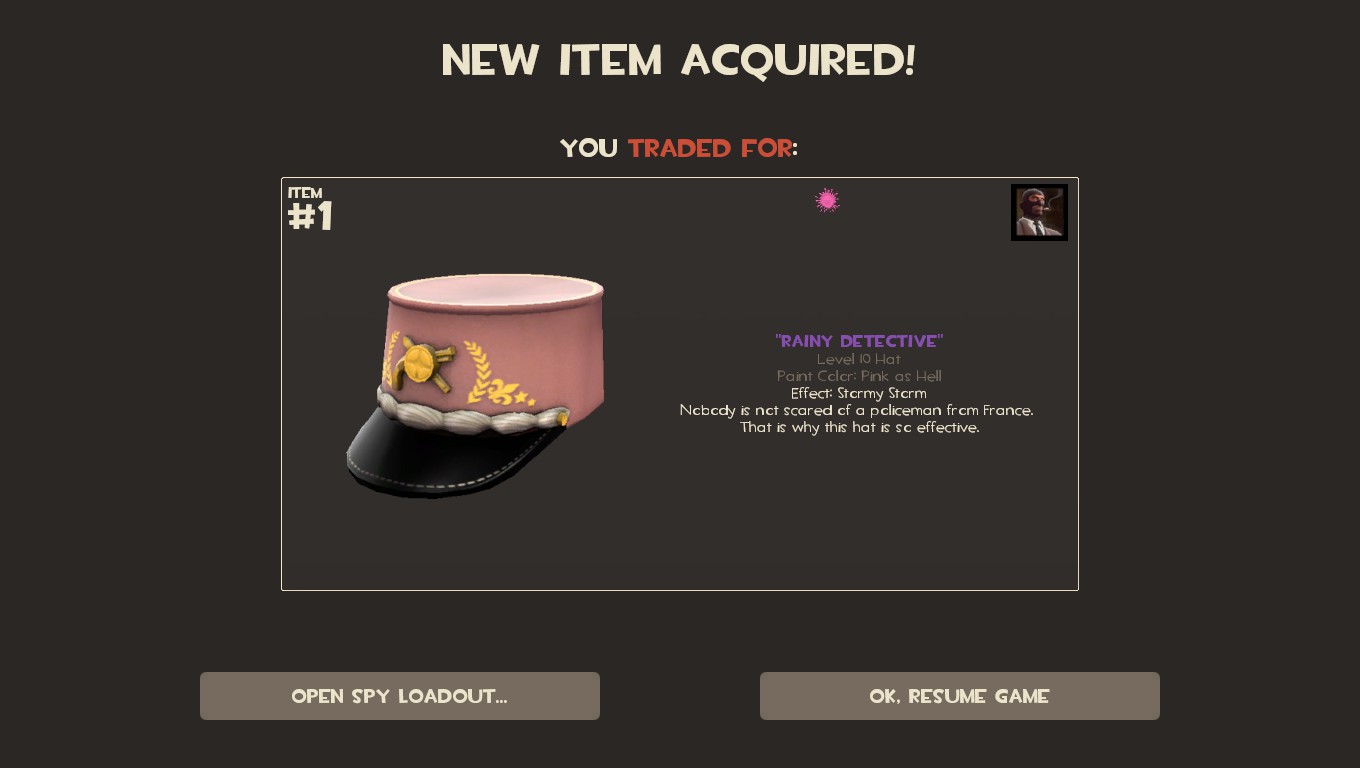The image size is (1360, 768).
Task: Click the pink flat top of hat
Action: tap(496, 290)
